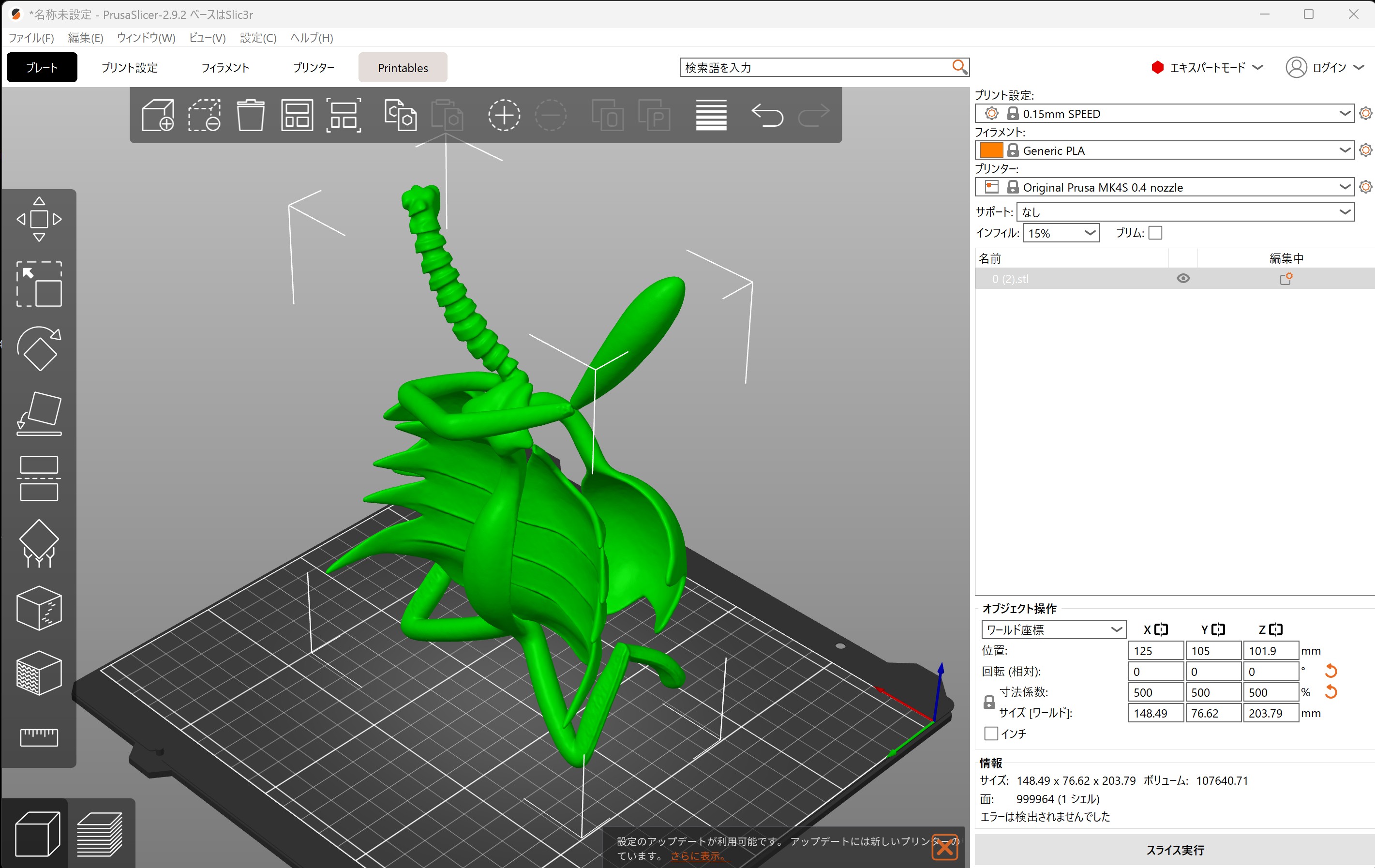1375x868 pixels.
Task: Select the Paint-on supports tool
Action: coord(39,543)
